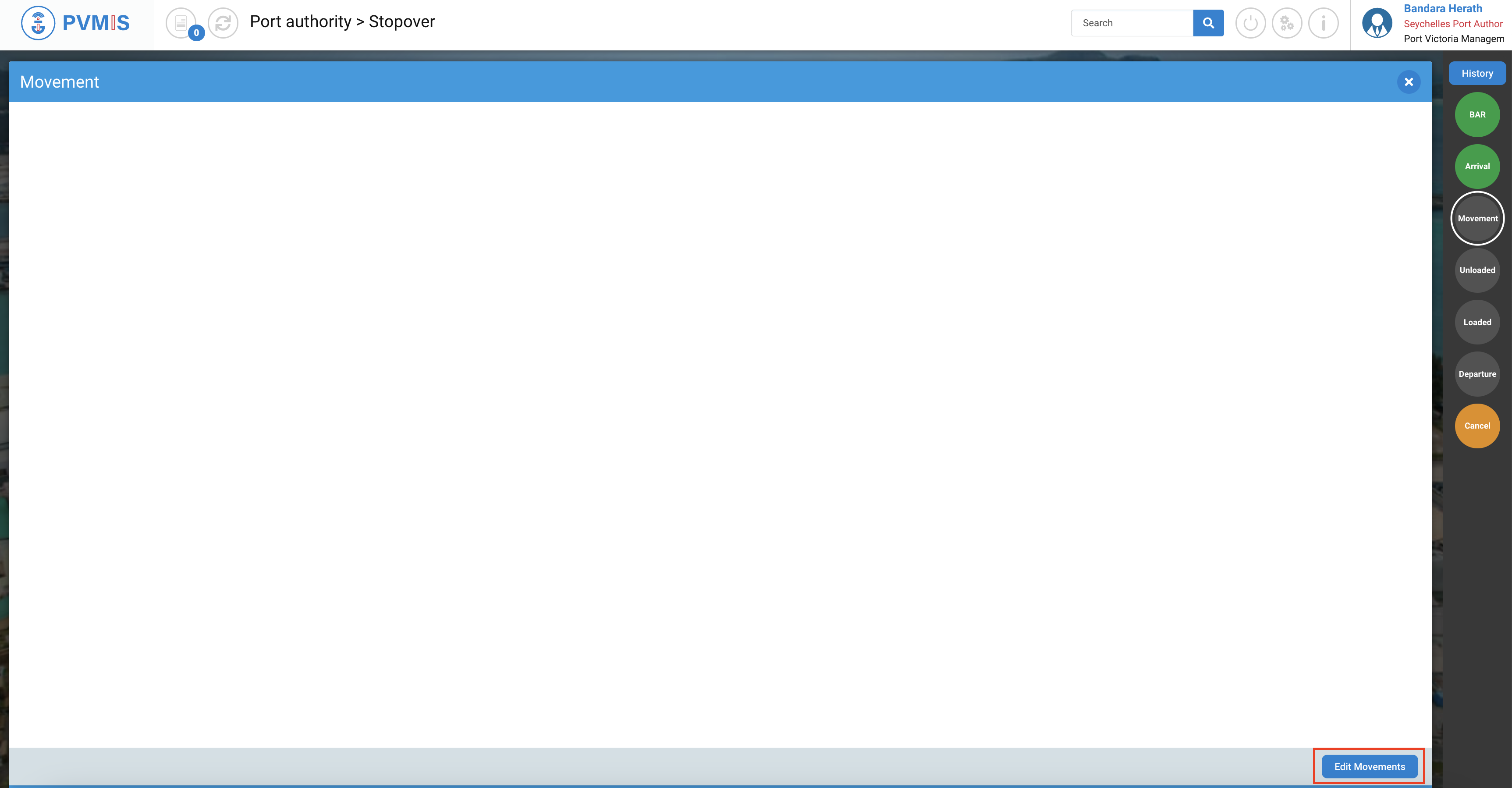1512x788 pixels.
Task: Close the Movement dialog
Action: 1408,82
